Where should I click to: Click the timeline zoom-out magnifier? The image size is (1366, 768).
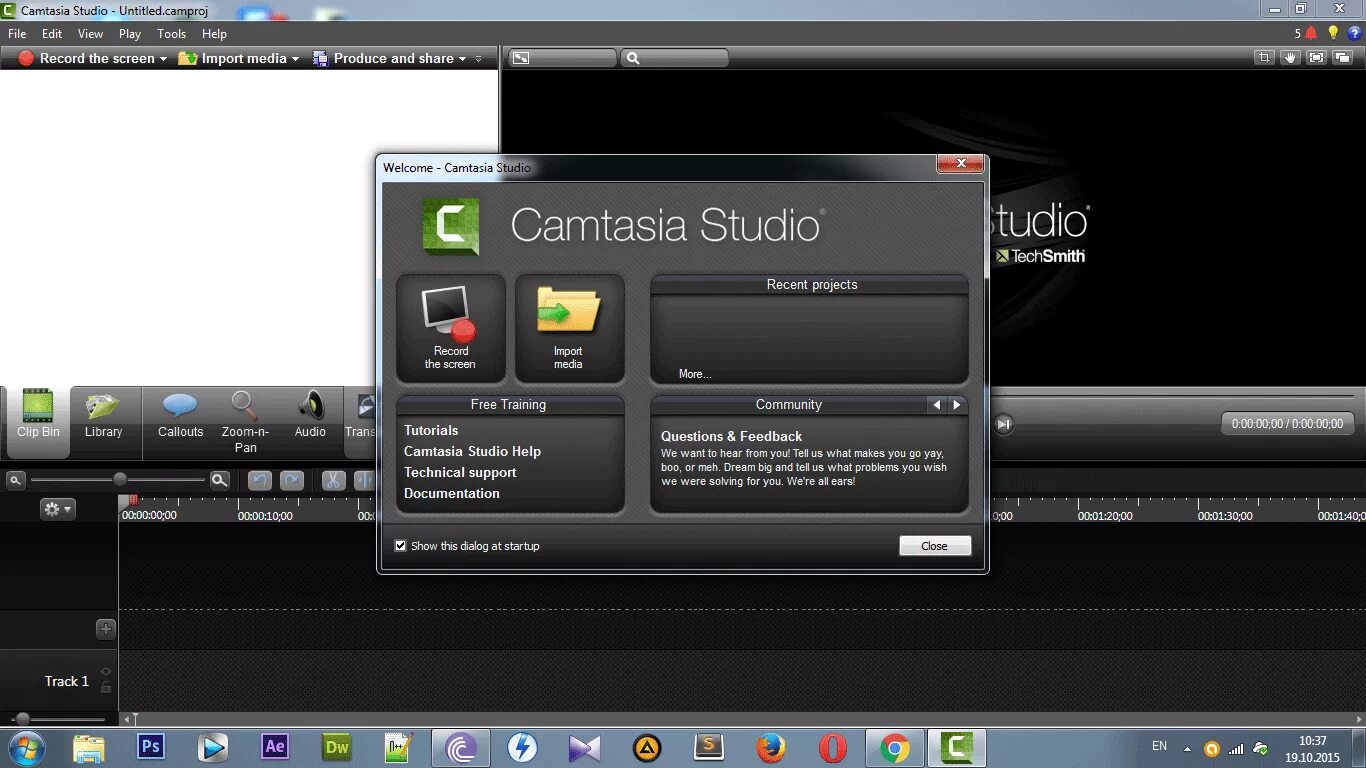[x=15, y=481]
